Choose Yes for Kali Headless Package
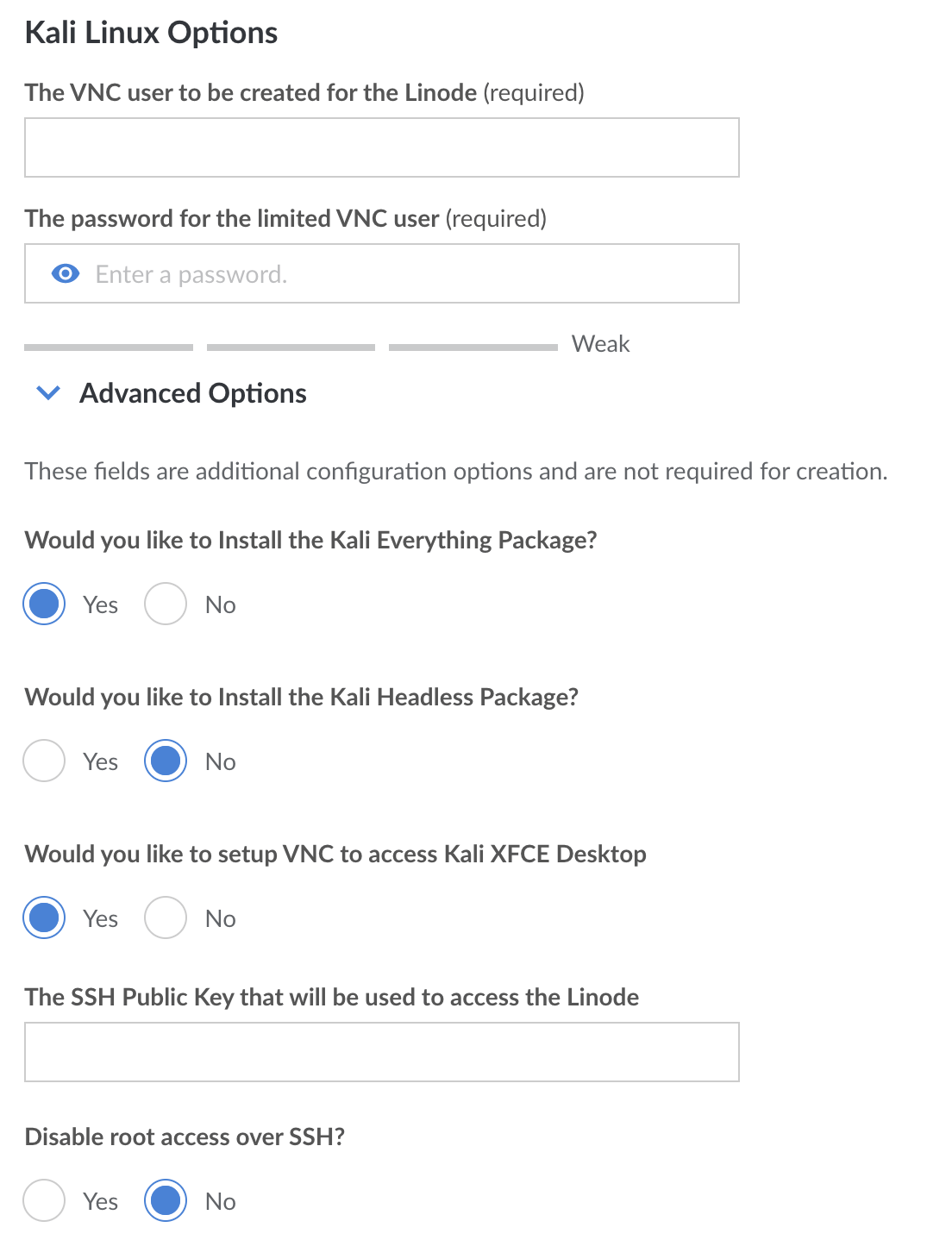The image size is (952, 1240). (x=44, y=761)
